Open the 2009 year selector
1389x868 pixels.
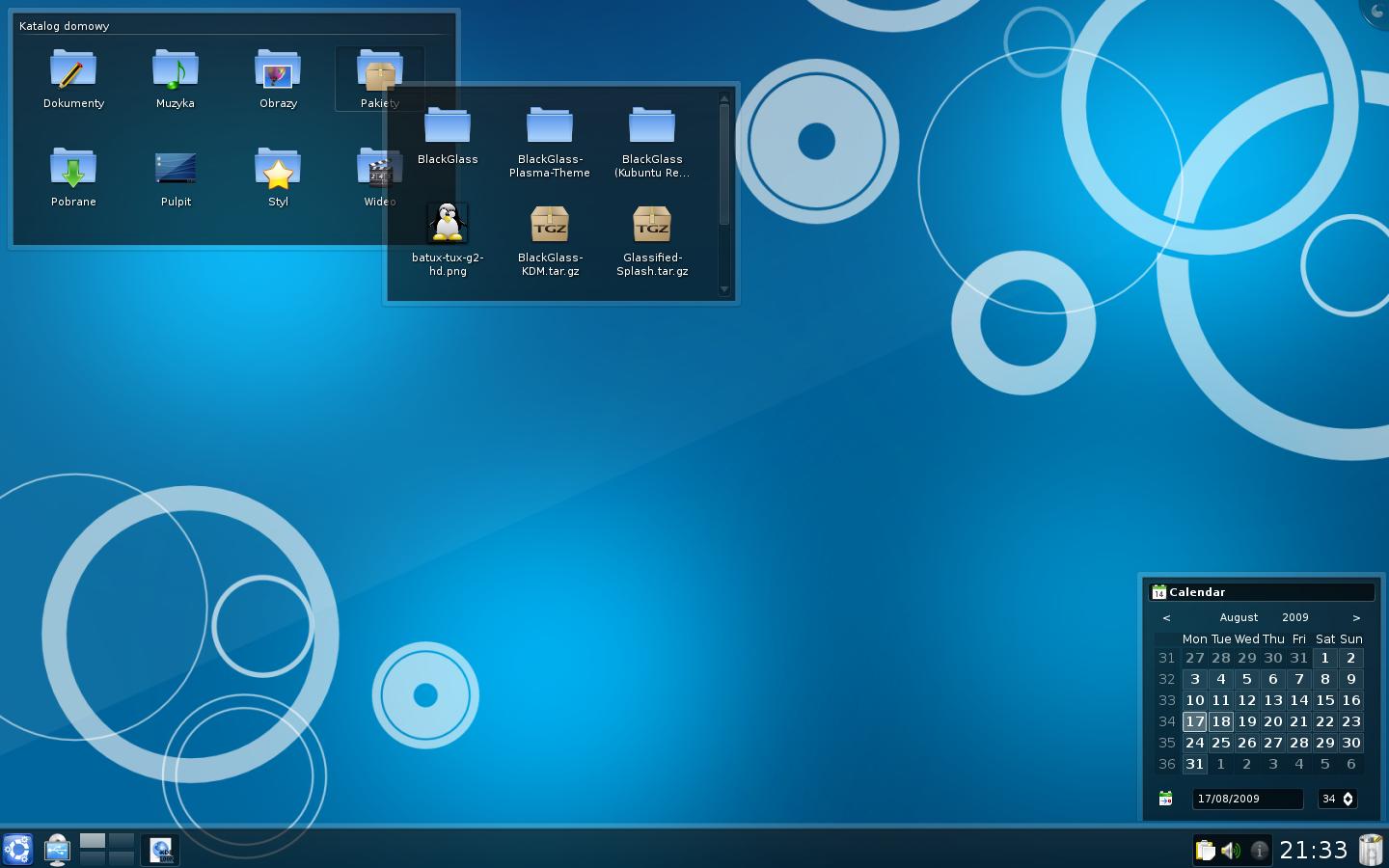coord(1295,617)
